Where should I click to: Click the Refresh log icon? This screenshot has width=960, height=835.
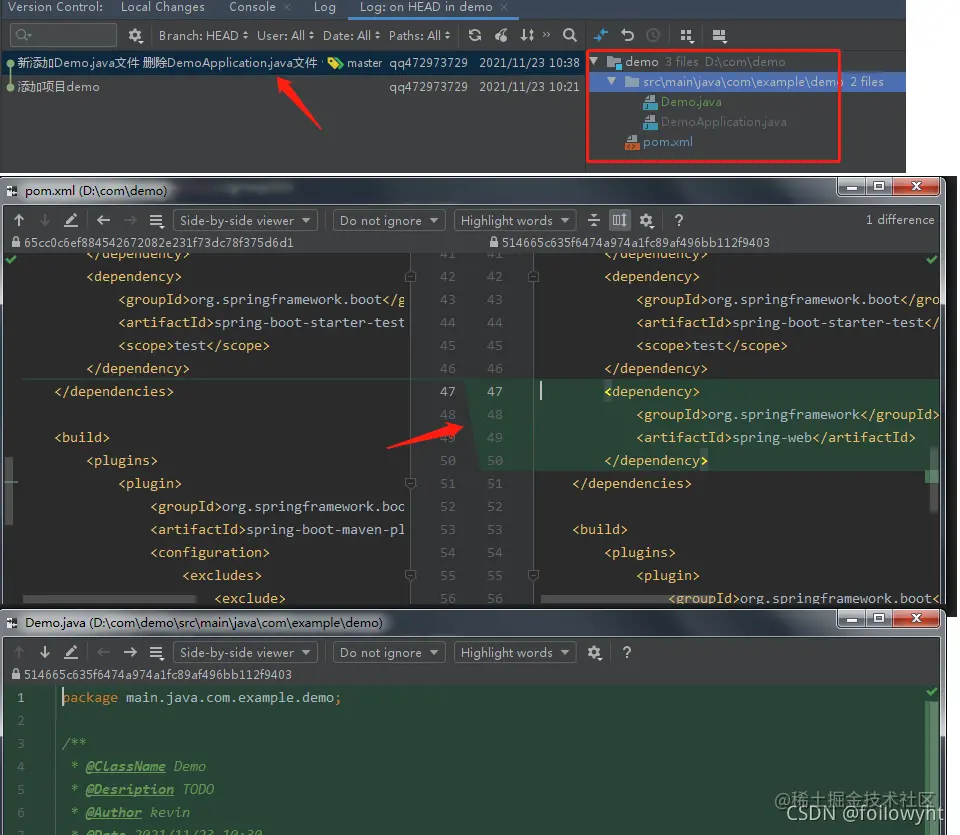pyautogui.click(x=475, y=36)
